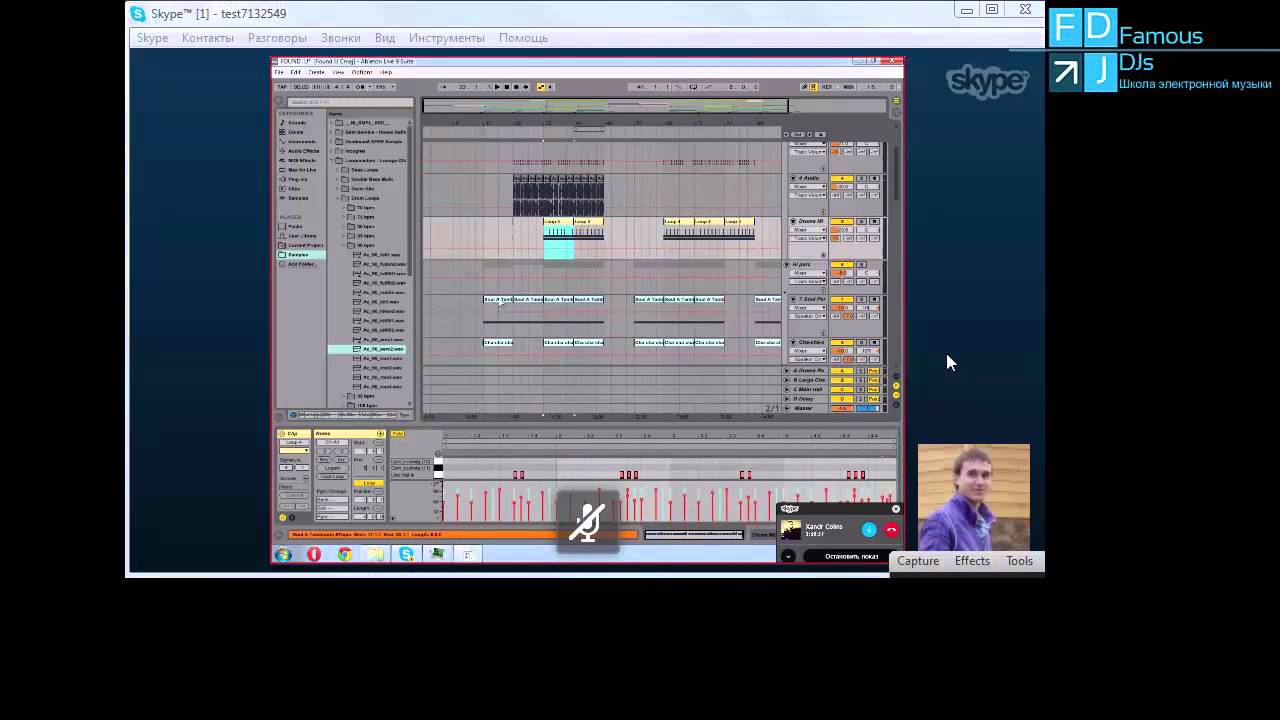This screenshot has height=720, width=1280.
Task: Toggle the KEY map mode switch
Action: point(827,87)
